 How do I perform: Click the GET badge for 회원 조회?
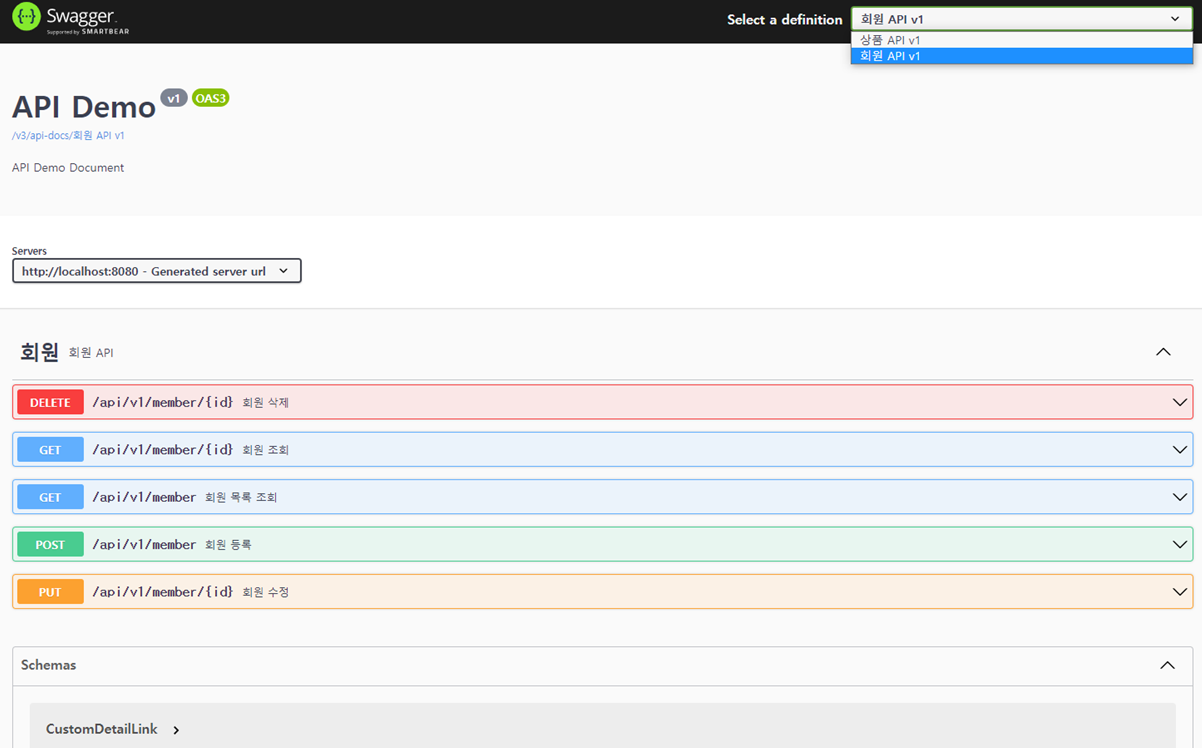(50, 450)
